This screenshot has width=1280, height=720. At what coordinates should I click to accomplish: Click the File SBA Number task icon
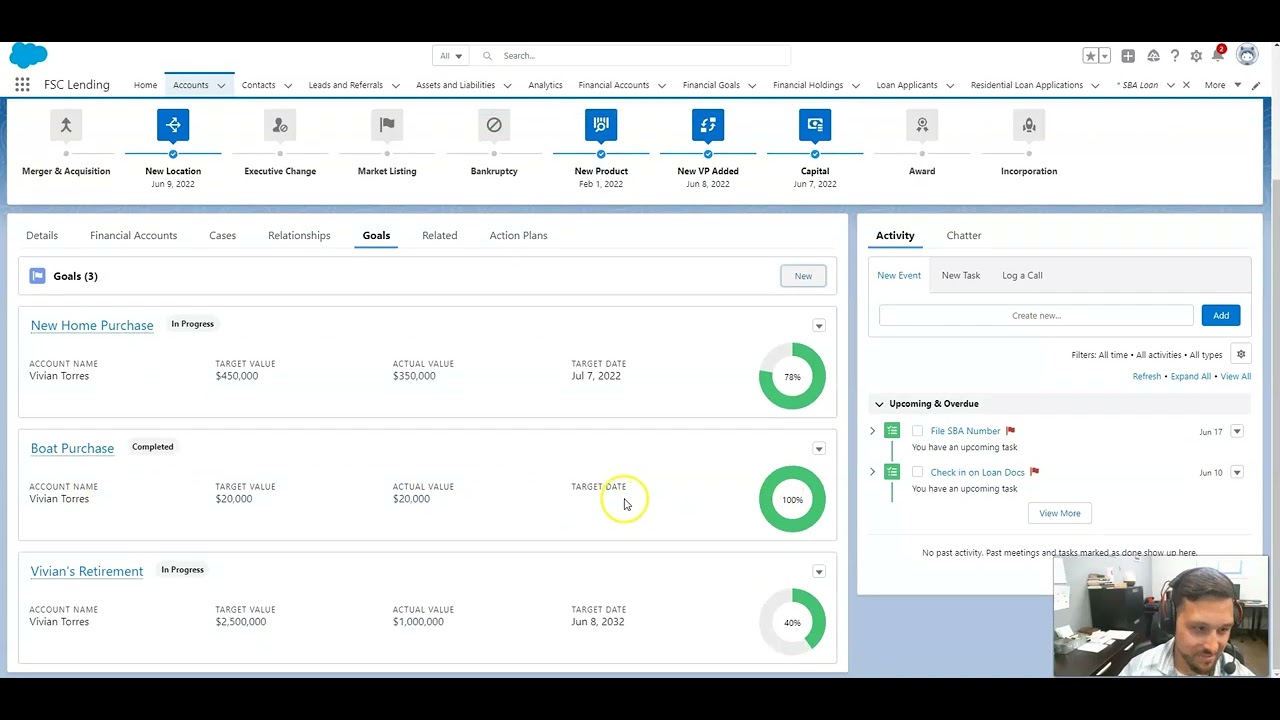[x=892, y=431]
